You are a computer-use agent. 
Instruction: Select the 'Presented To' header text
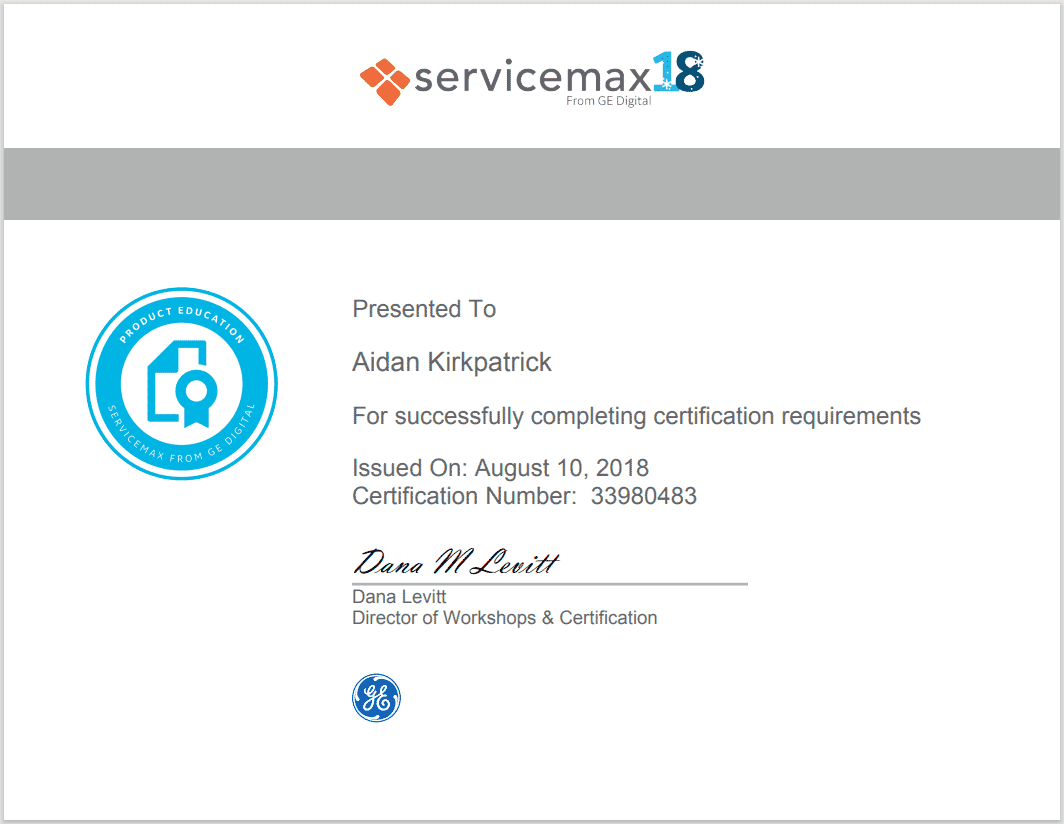423,309
